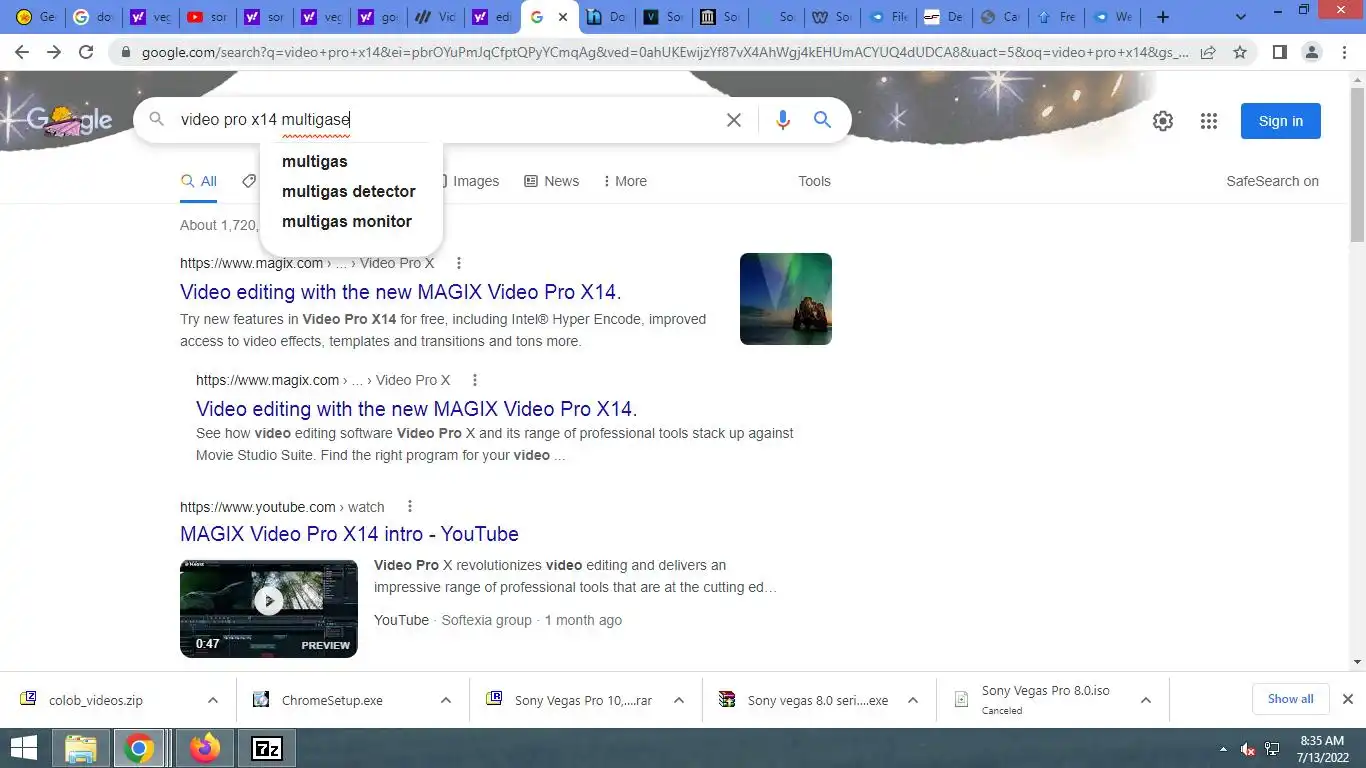Expand options for Sony vegas 8.0 exe download
Image resolution: width=1366 pixels, height=768 pixels.
pos(912,700)
